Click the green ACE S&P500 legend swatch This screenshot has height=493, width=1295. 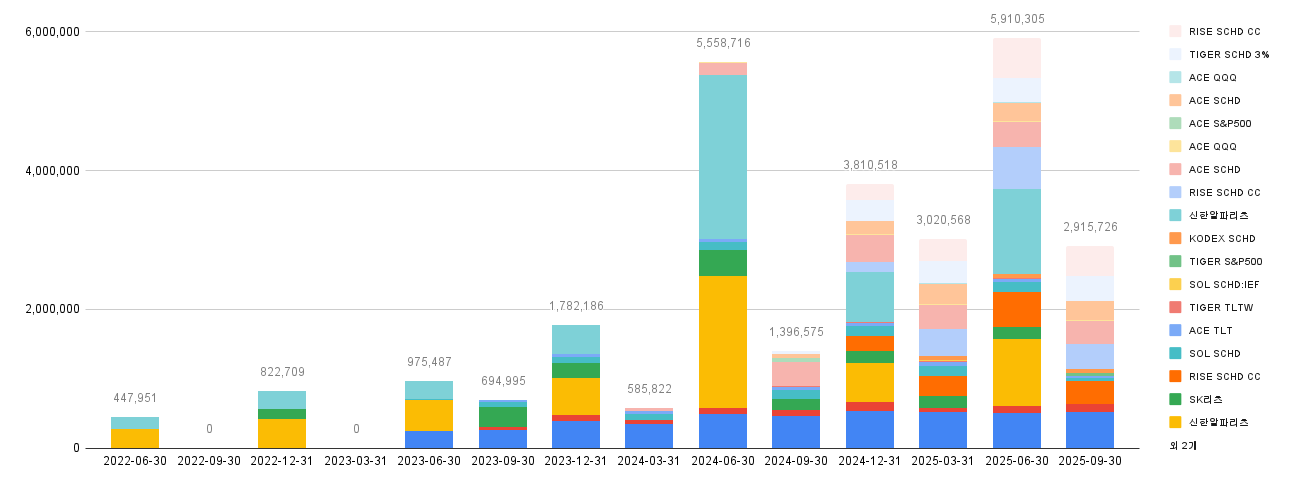[x=1175, y=123]
